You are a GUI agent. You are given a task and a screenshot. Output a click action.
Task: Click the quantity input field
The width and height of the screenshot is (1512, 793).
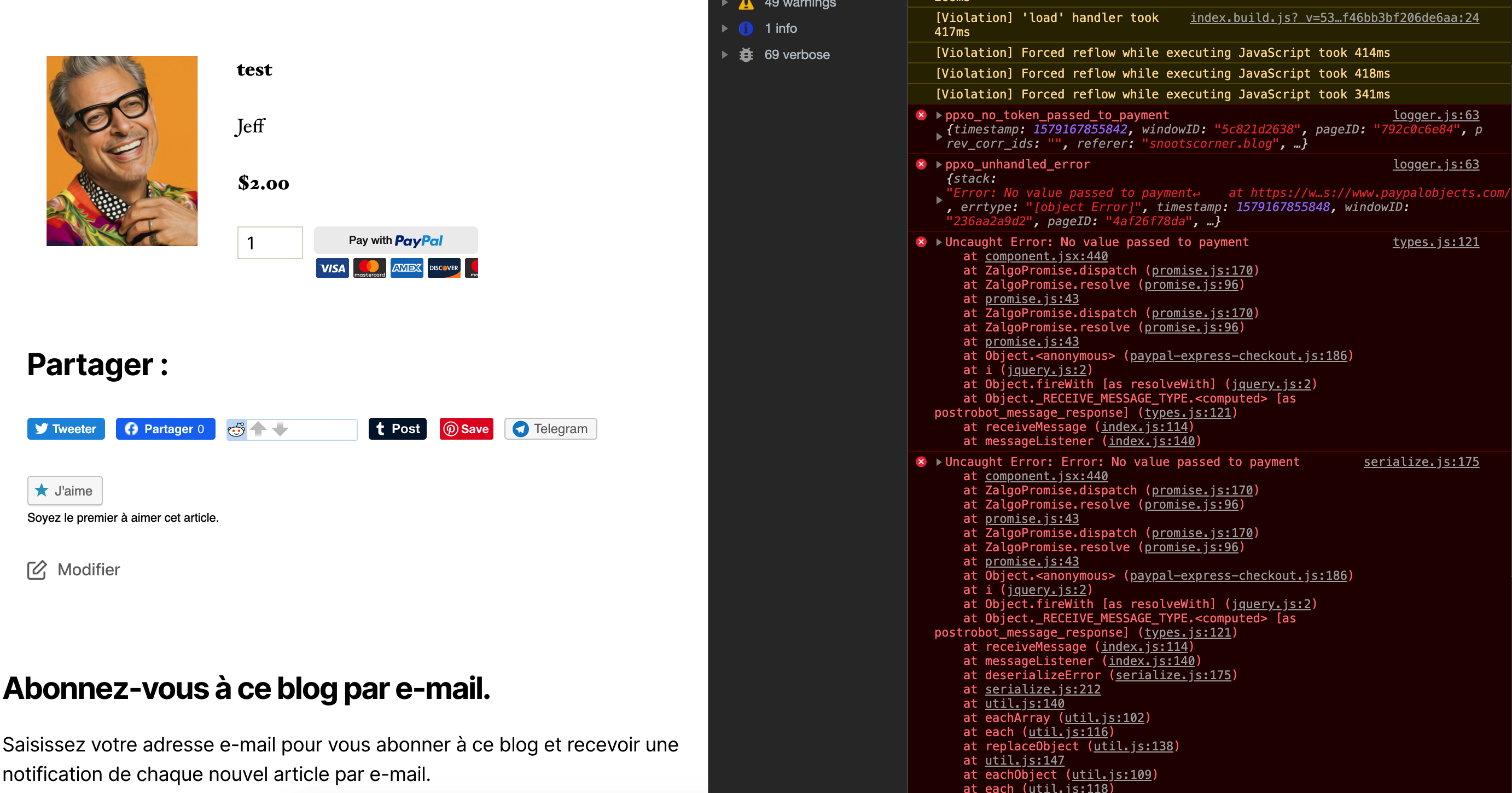tap(270, 243)
